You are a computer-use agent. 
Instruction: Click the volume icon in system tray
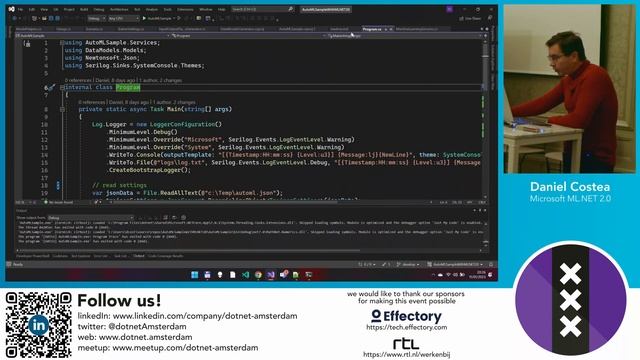(456, 275)
